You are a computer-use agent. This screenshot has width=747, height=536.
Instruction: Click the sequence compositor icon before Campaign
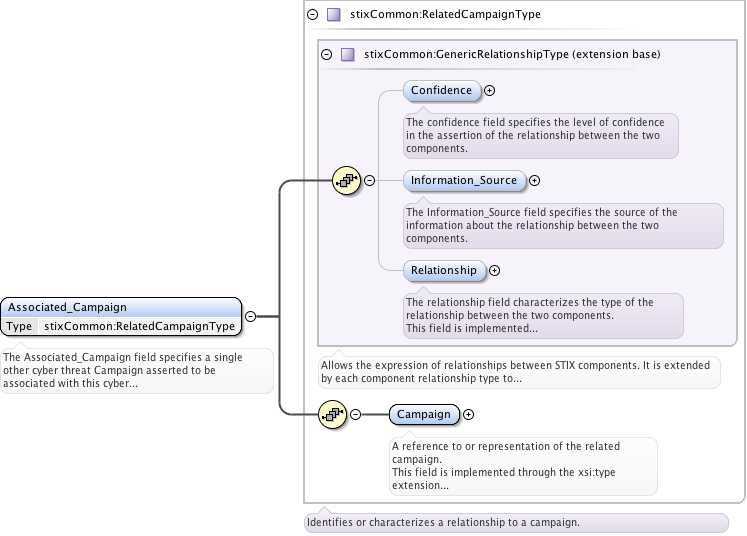pyautogui.click(x=332, y=414)
